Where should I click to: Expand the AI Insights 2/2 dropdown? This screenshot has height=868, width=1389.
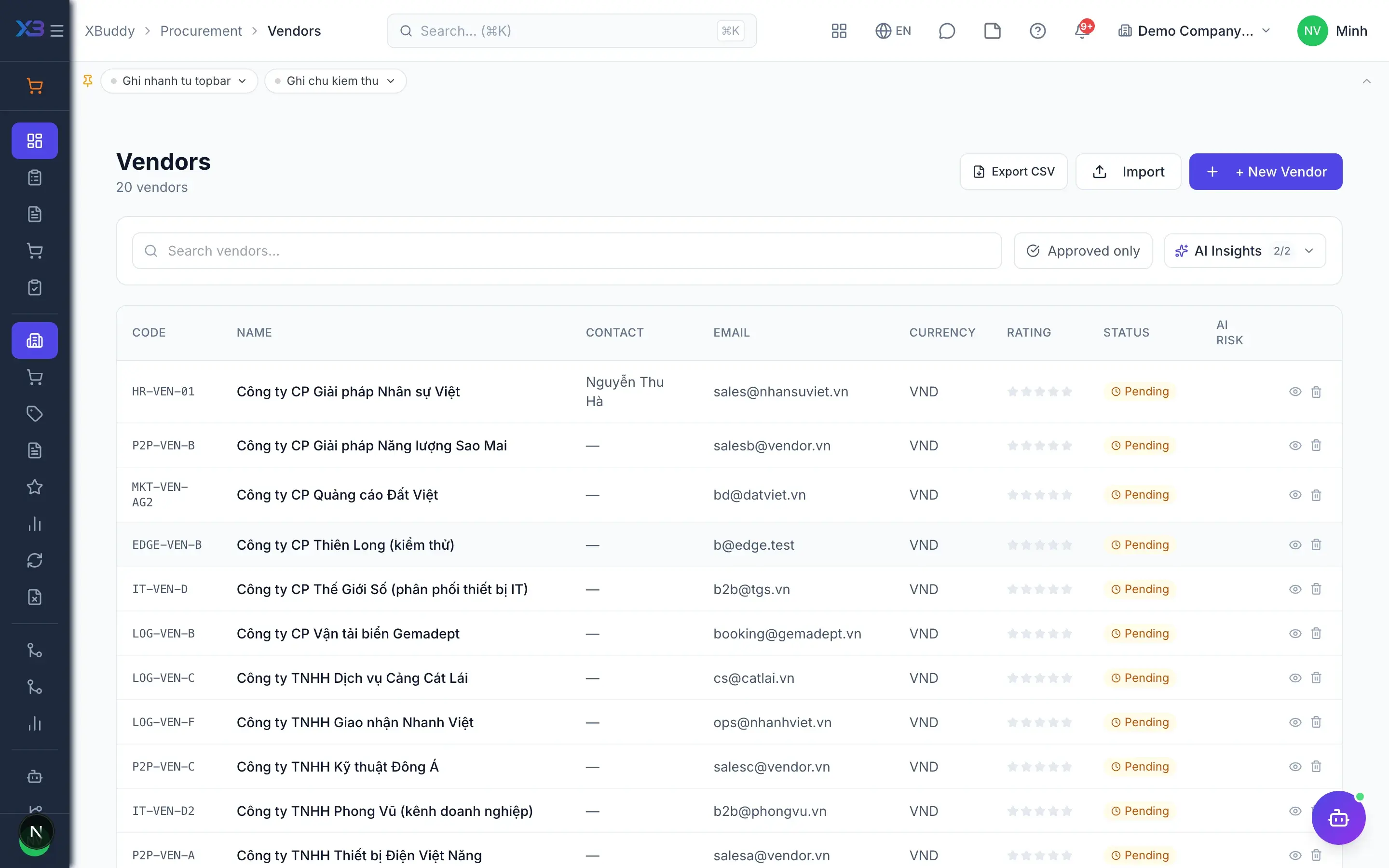point(1244,251)
